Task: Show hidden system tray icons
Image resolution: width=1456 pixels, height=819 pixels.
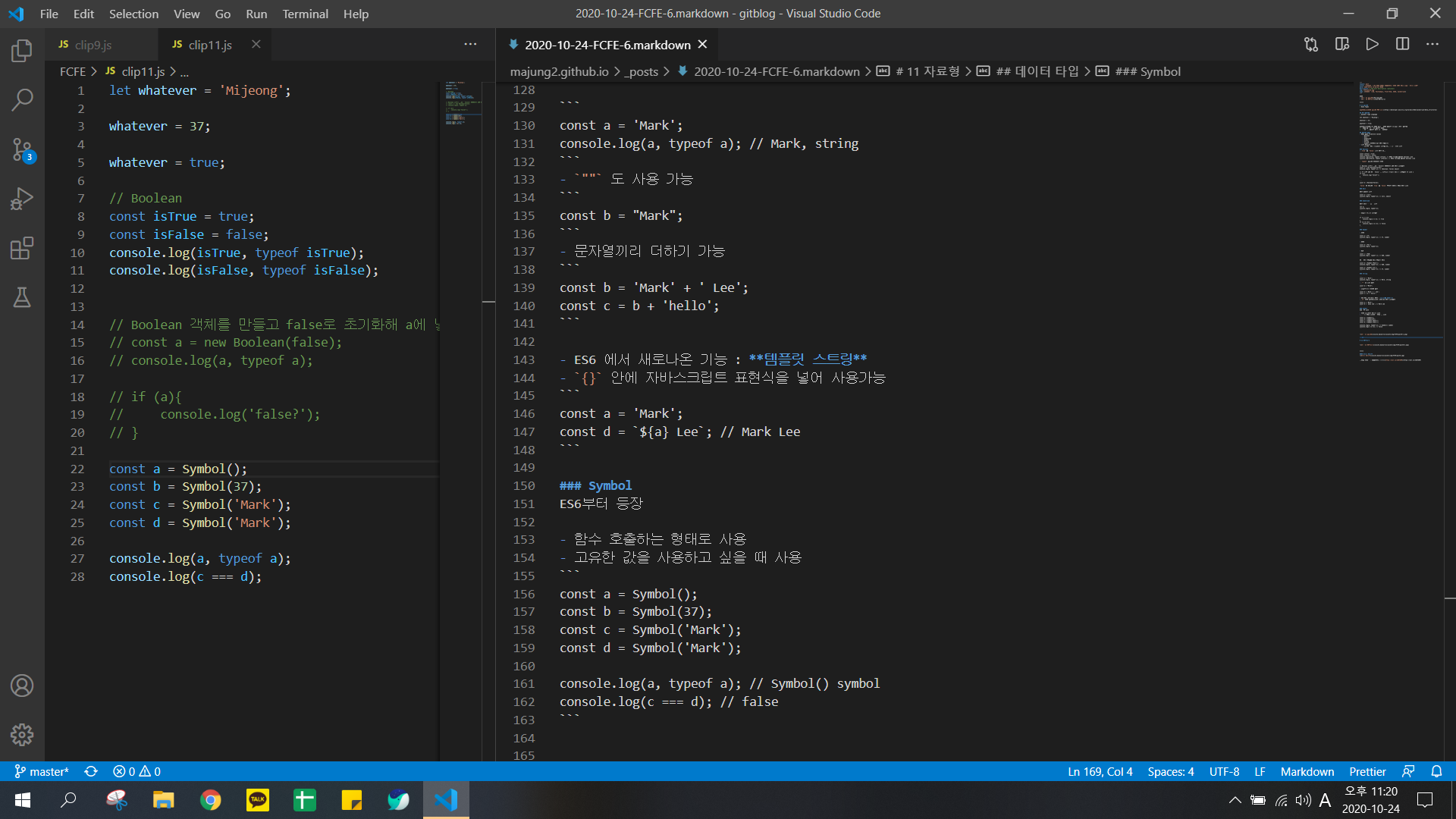Action: point(1235,800)
